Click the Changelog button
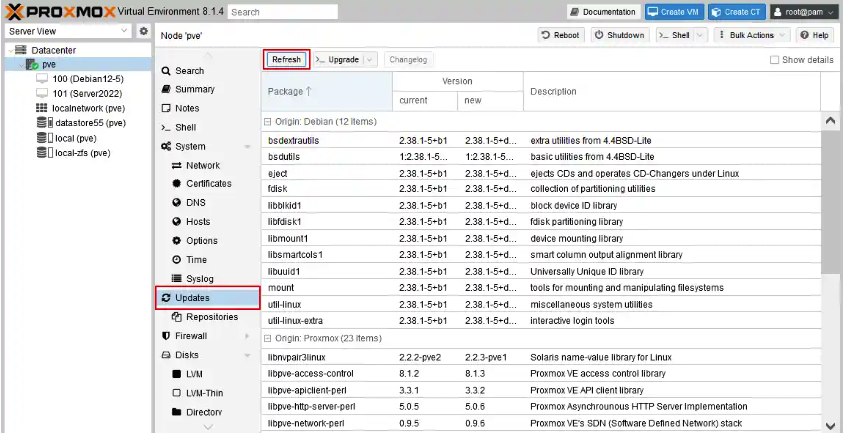 coord(408,60)
